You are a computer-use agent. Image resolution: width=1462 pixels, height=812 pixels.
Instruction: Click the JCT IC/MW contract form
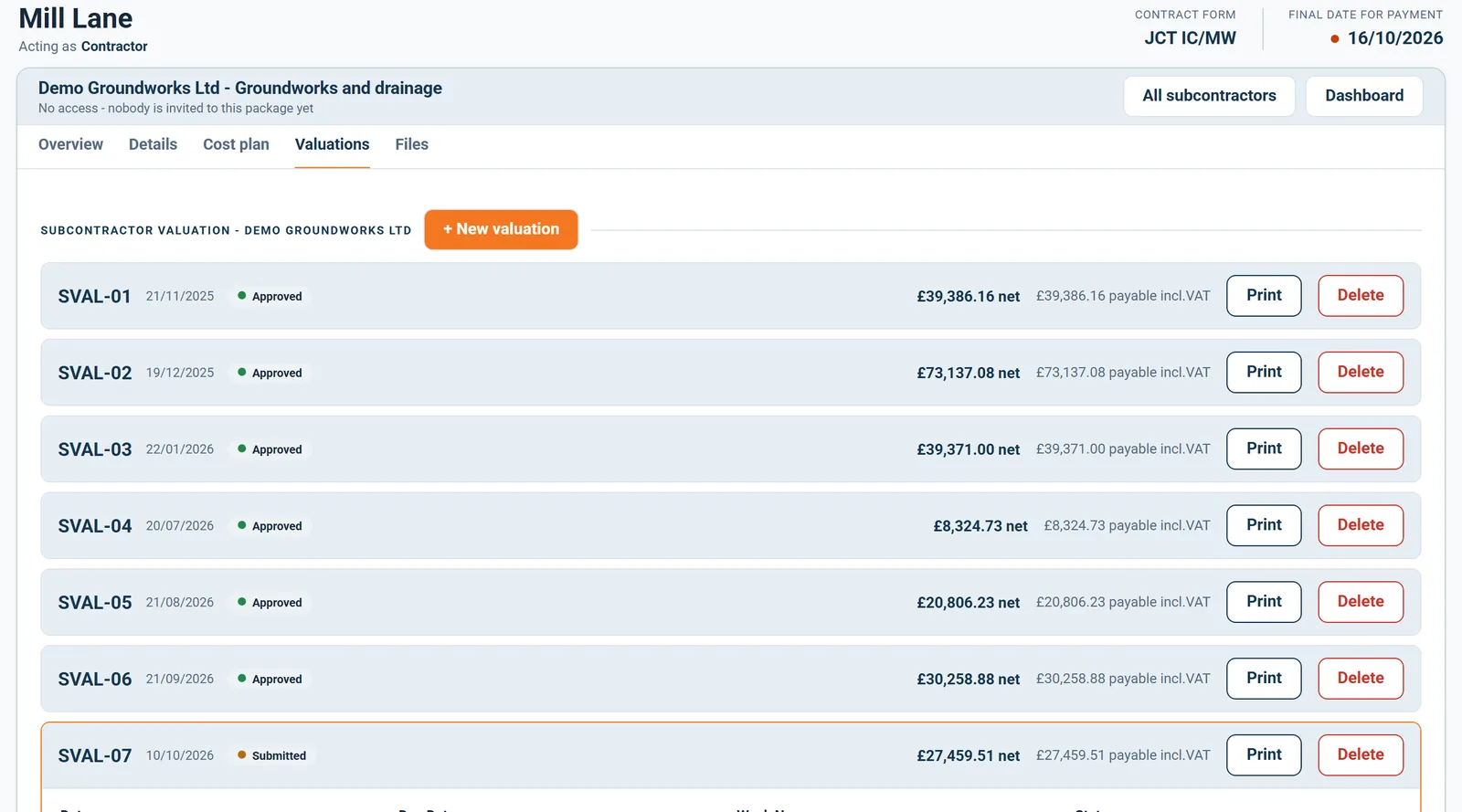pyautogui.click(x=1190, y=38)
